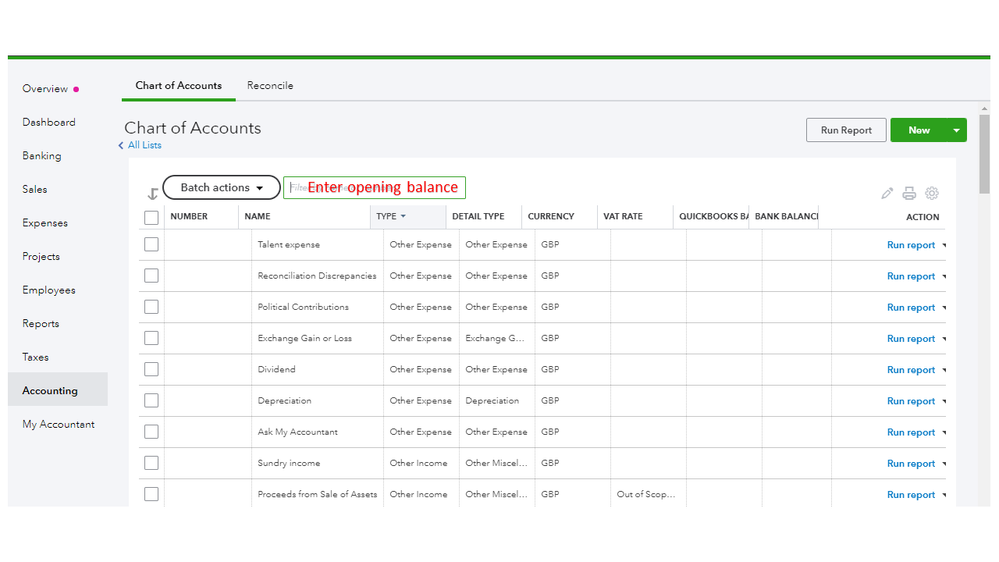
Task: Open My Accountant in the sidebar
Action: tap(58, 424)
